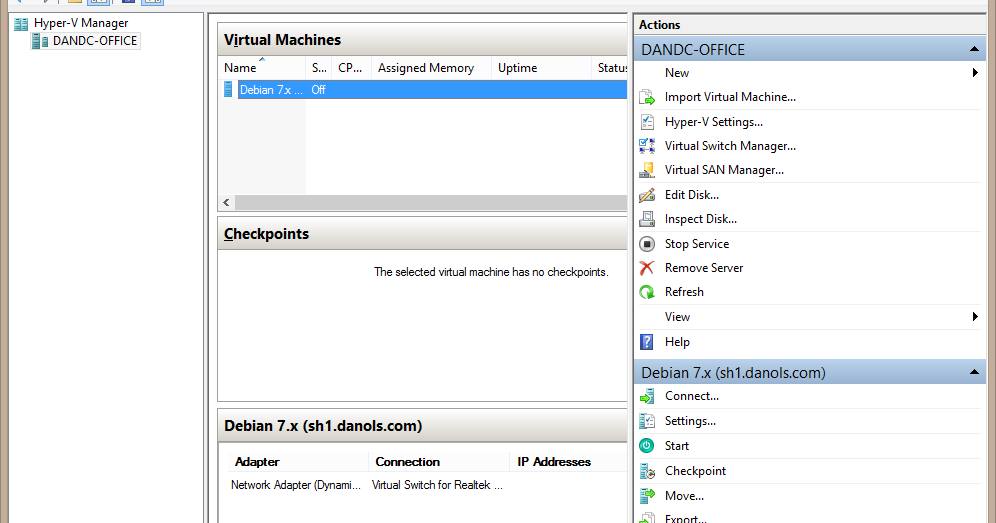Collapse the Debian 7.x actions section

point(974,372)
